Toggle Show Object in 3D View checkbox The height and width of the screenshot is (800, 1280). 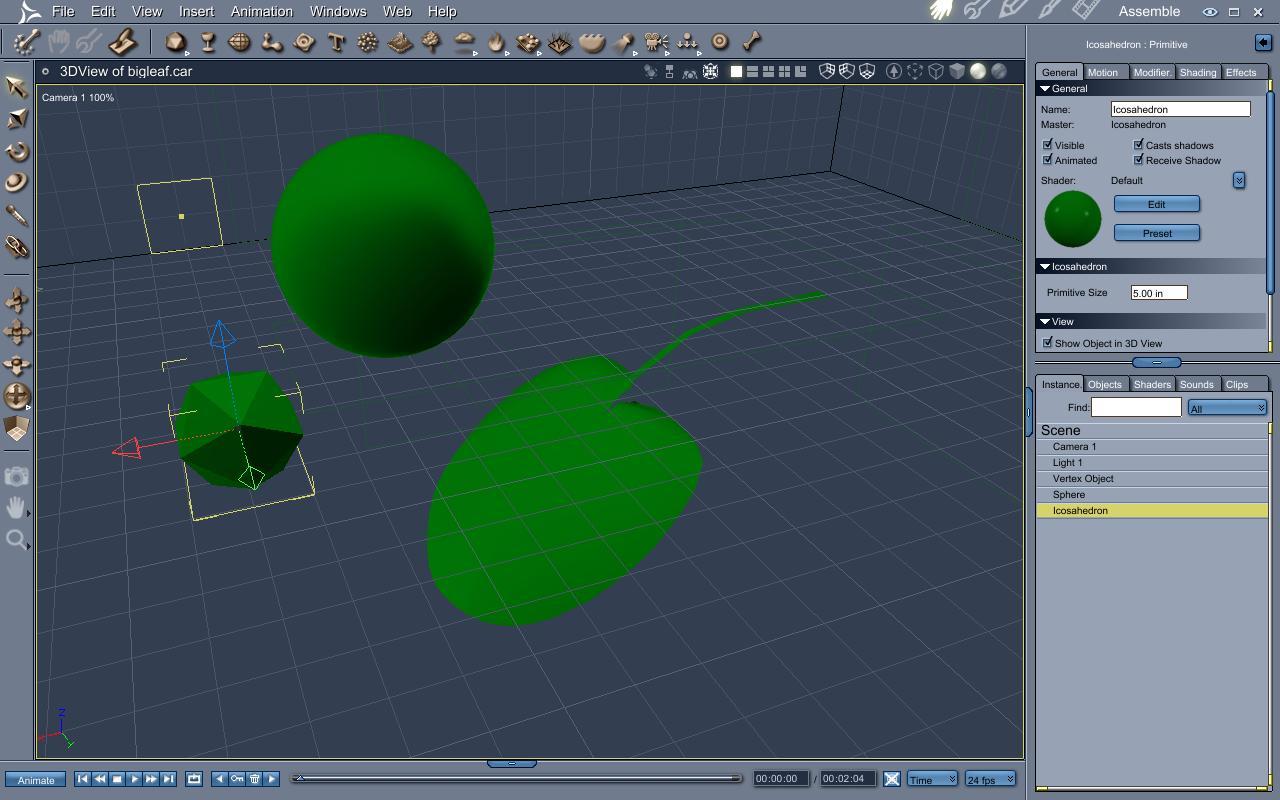[1048, 343]
